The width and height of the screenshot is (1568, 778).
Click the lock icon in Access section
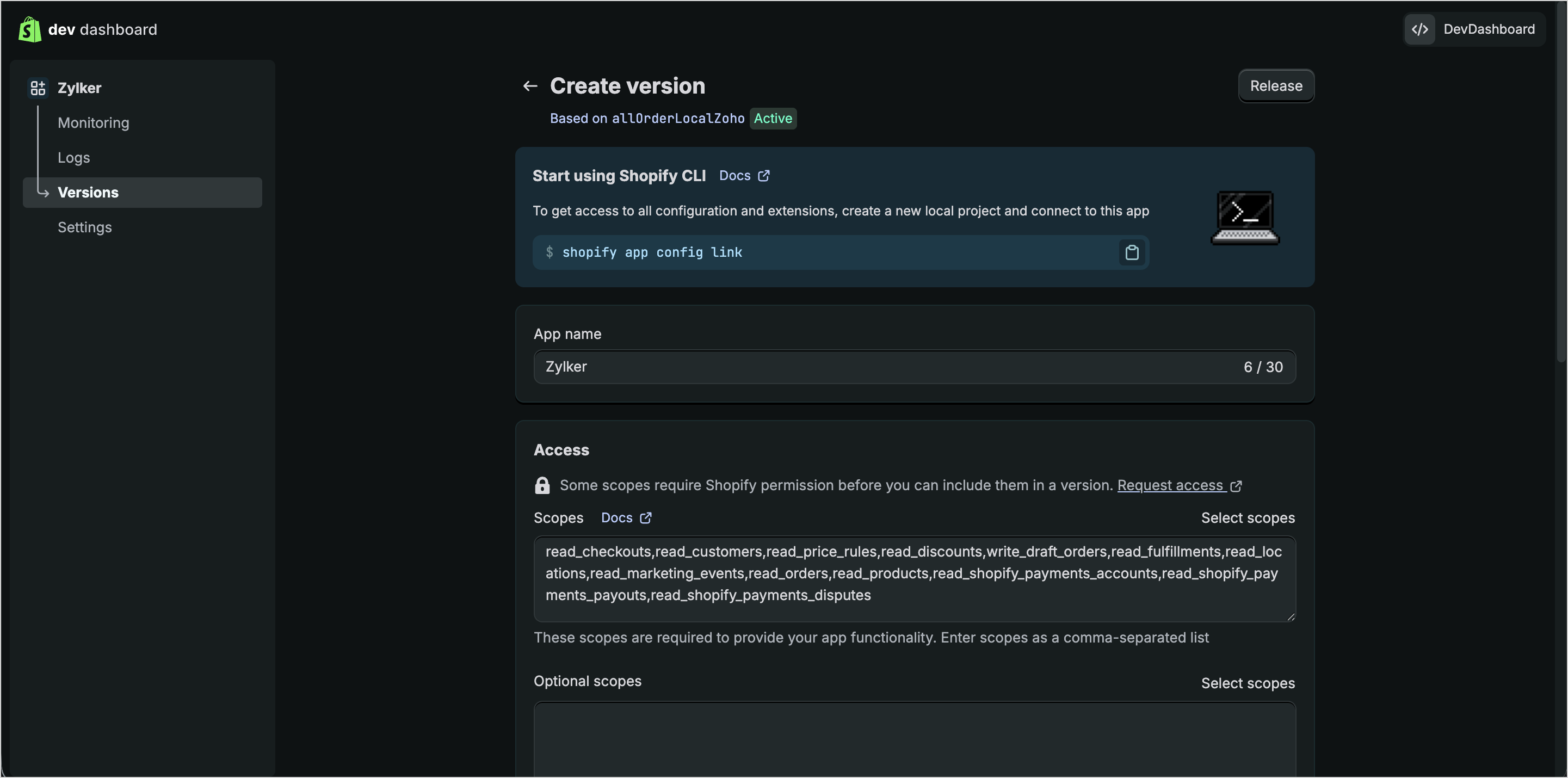pos(542,485)
